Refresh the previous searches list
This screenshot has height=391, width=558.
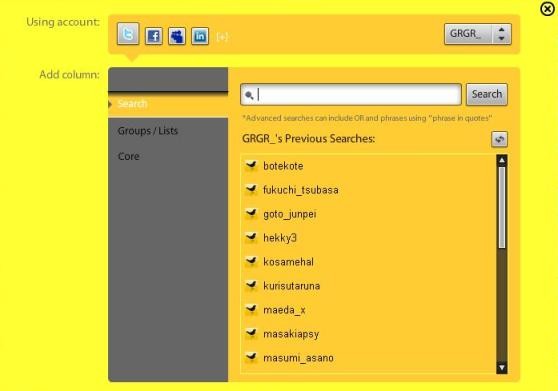coord(499,139)
